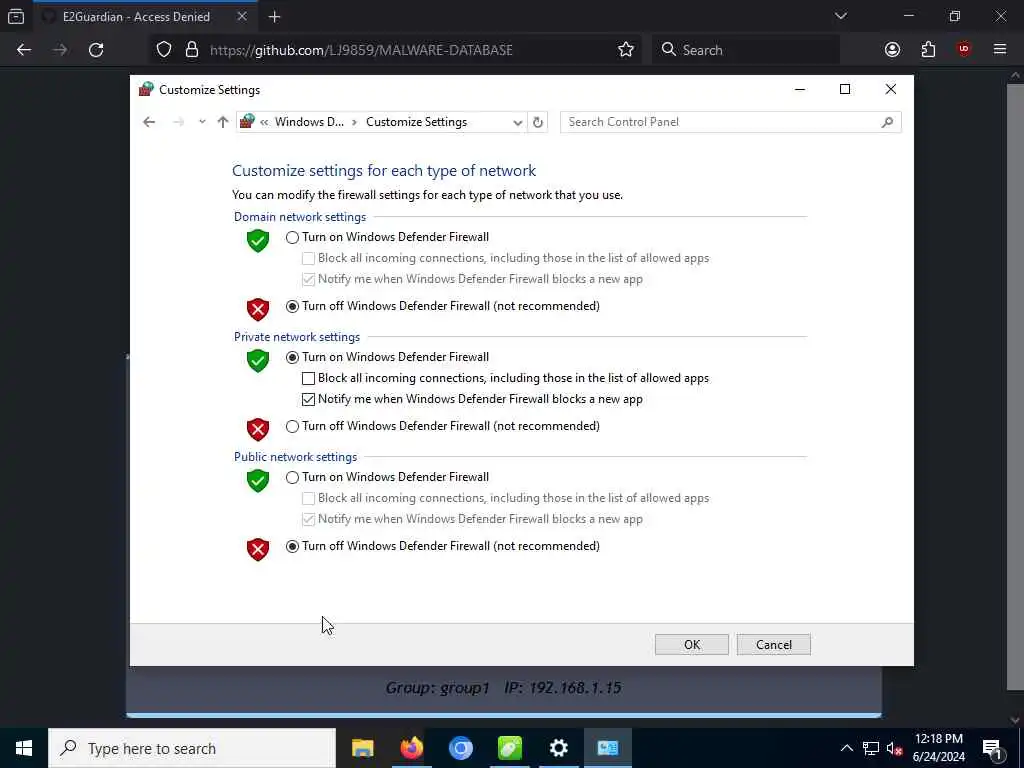Click Private network green shield icon

click(x=258, y=360)
